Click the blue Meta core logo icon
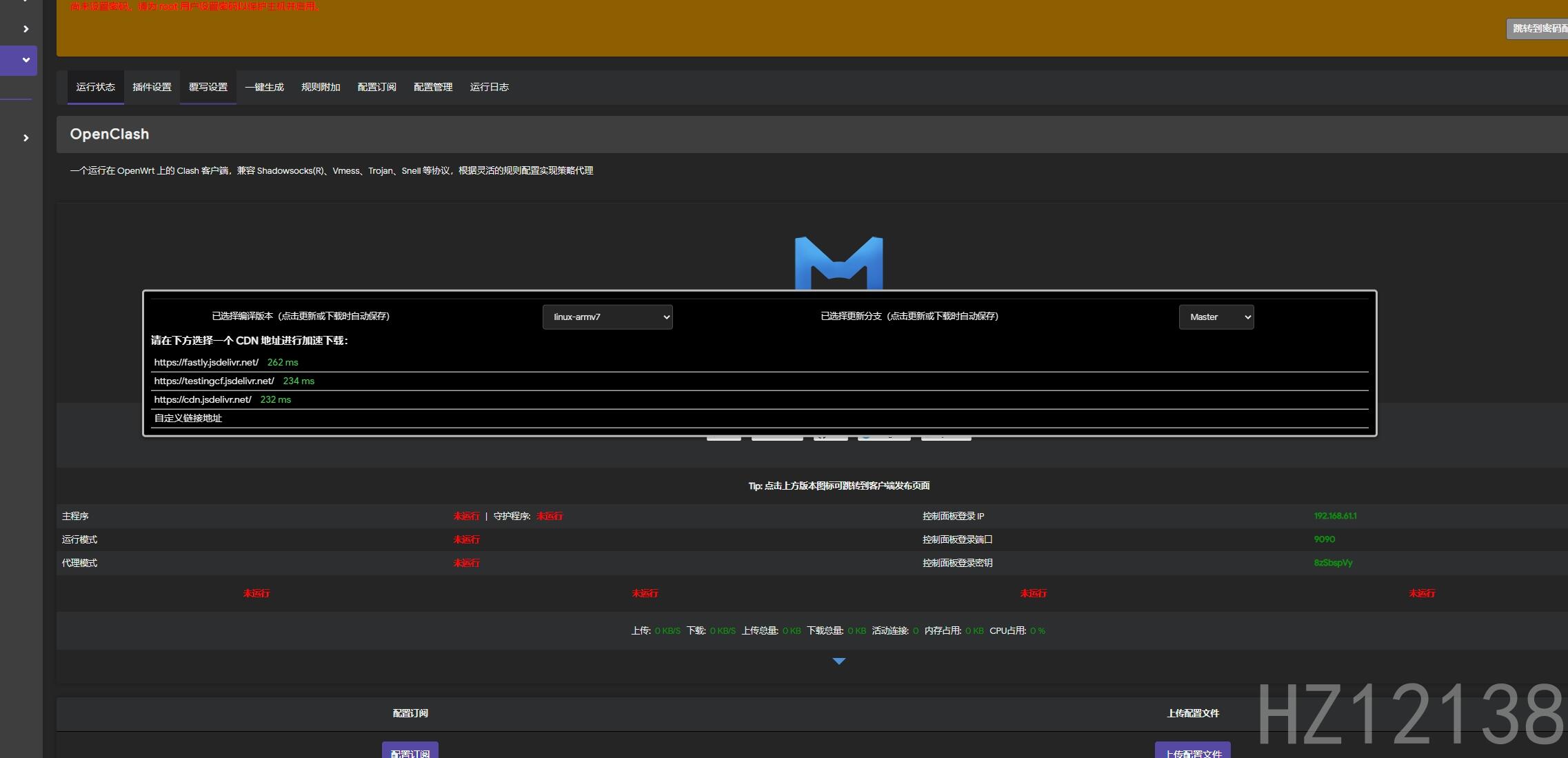Image resolution: width=1568 pixels, height=758 pixels. [x=838, y=263]
